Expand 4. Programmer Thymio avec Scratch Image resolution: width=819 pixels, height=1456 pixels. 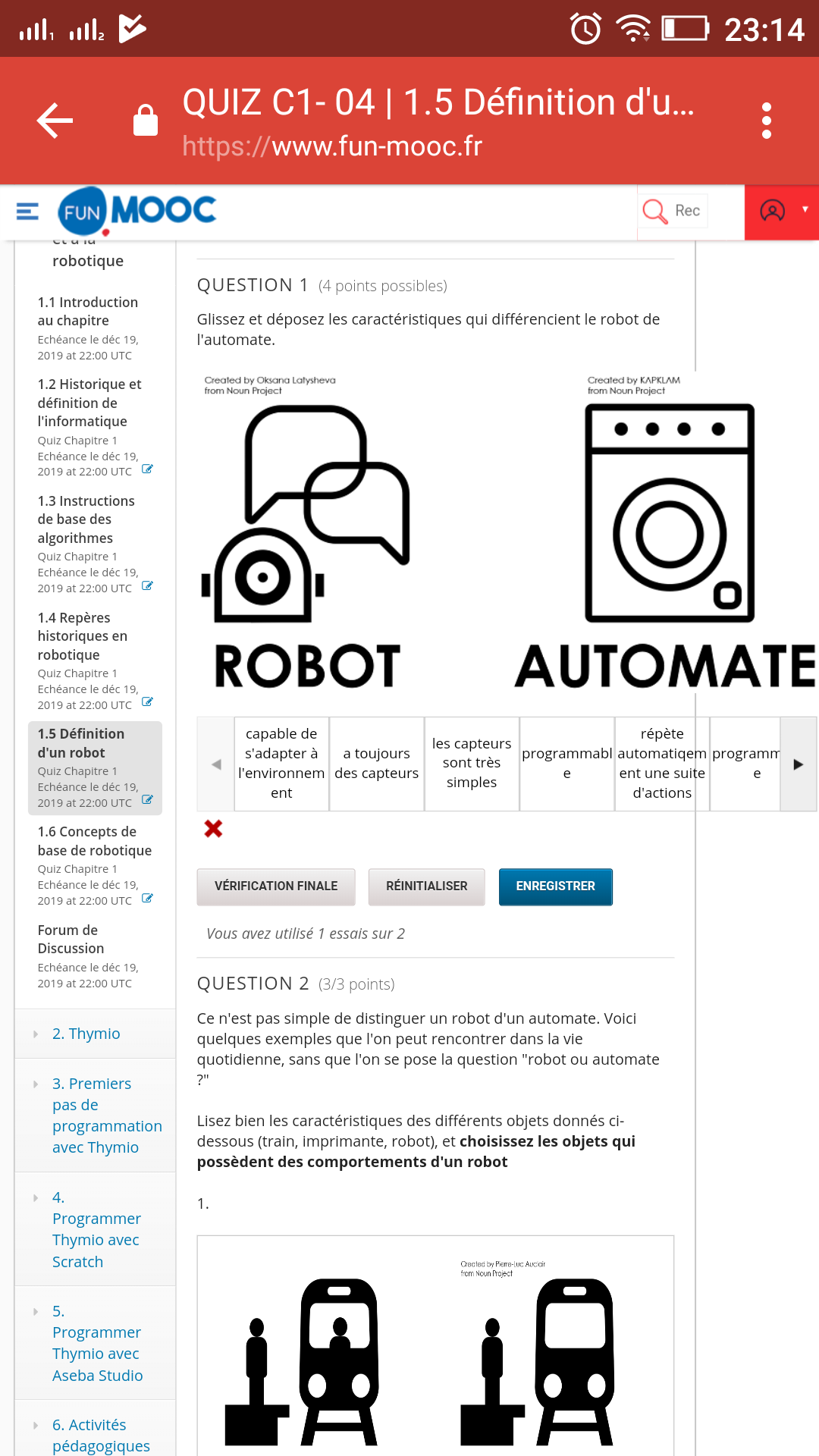click(96, 1229)
